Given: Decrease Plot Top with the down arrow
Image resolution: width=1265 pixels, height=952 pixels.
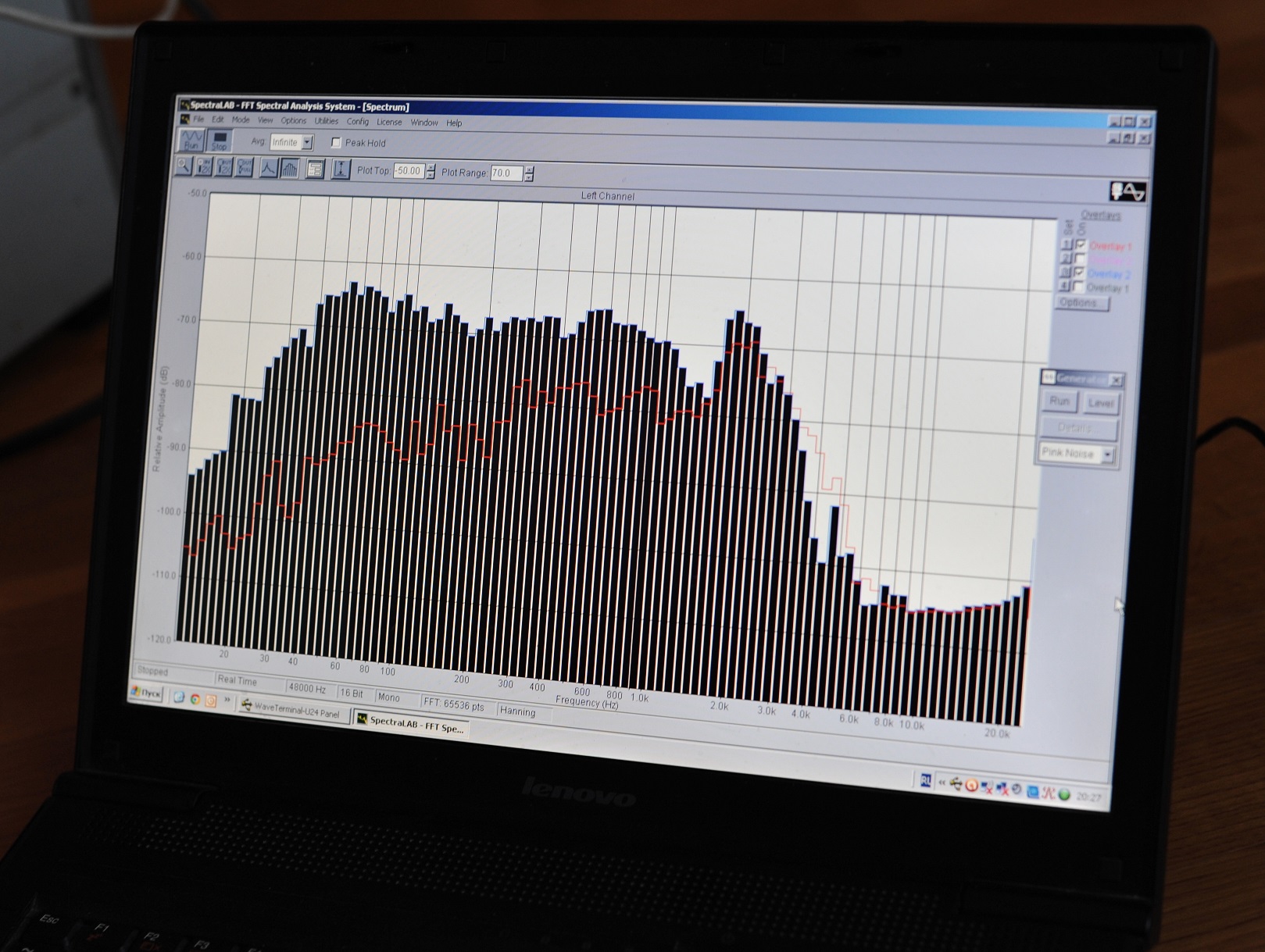Looking at the screenshot, I should [430, 176].
